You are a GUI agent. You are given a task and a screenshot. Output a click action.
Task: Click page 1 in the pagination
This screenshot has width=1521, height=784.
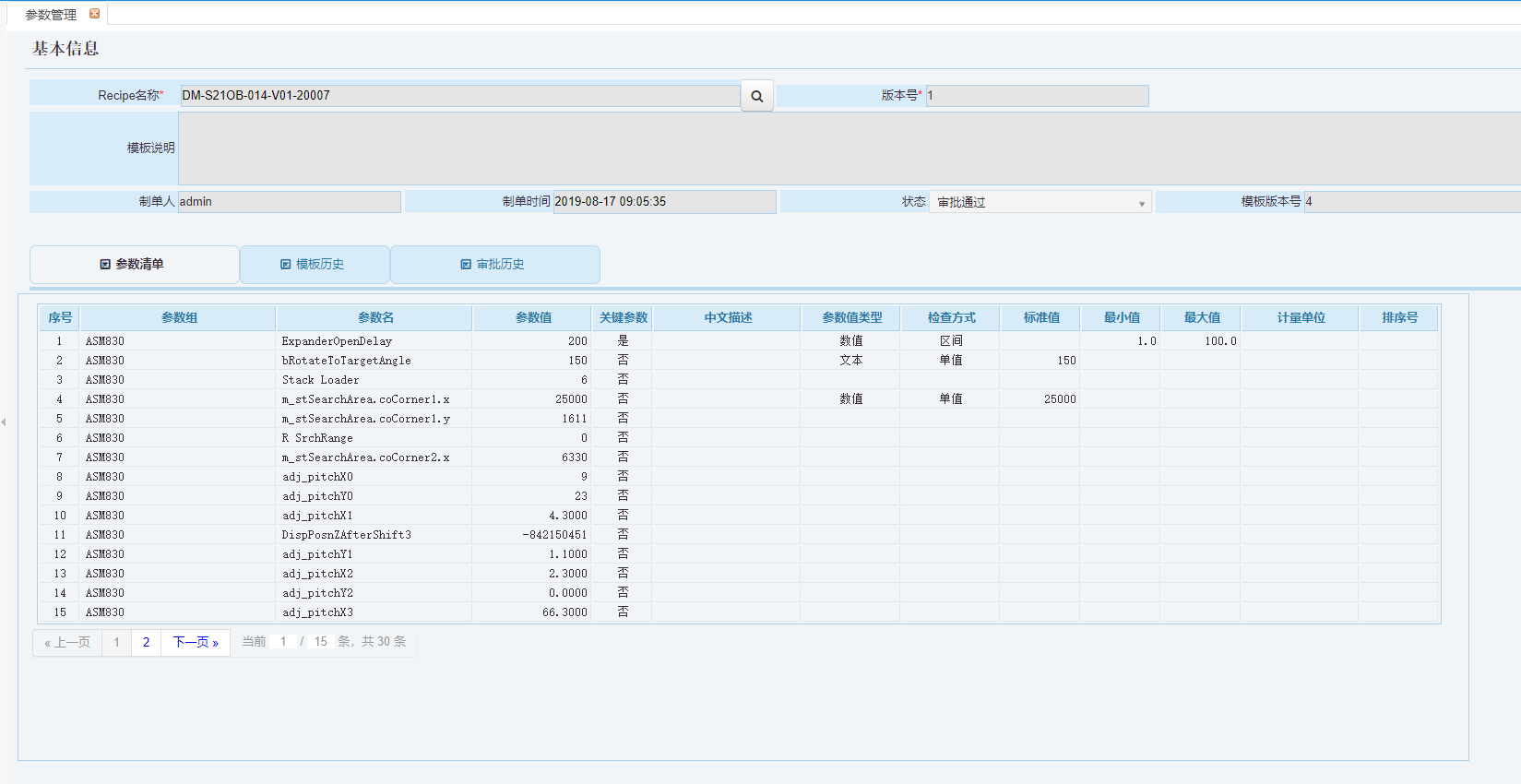[x=116, y=642]
